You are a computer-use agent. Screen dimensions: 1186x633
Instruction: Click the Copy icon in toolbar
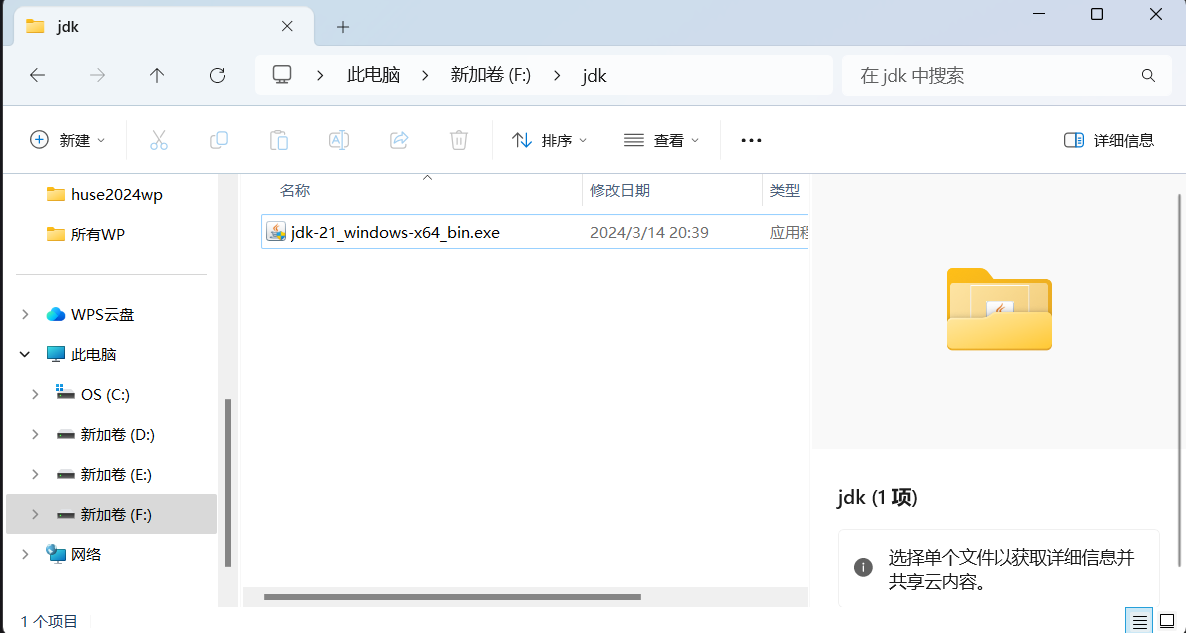coord(219,140)
